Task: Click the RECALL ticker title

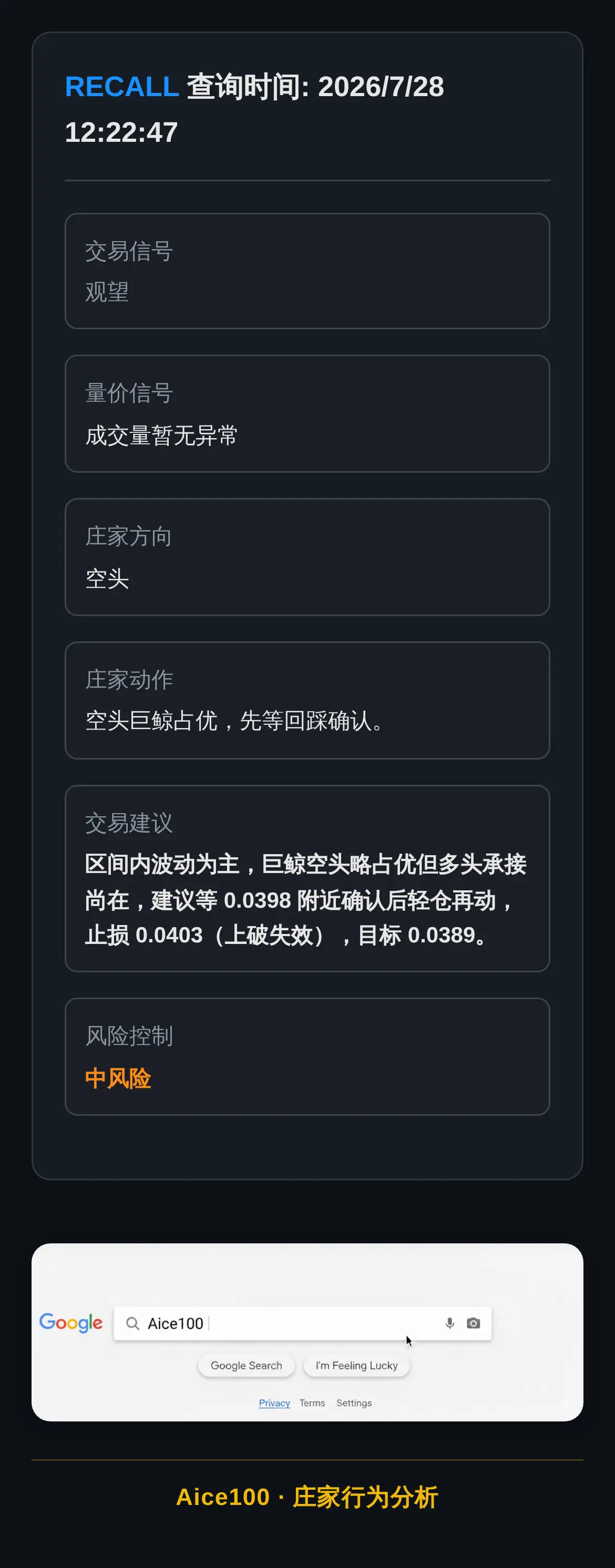Action: click(x=122, y=87)
